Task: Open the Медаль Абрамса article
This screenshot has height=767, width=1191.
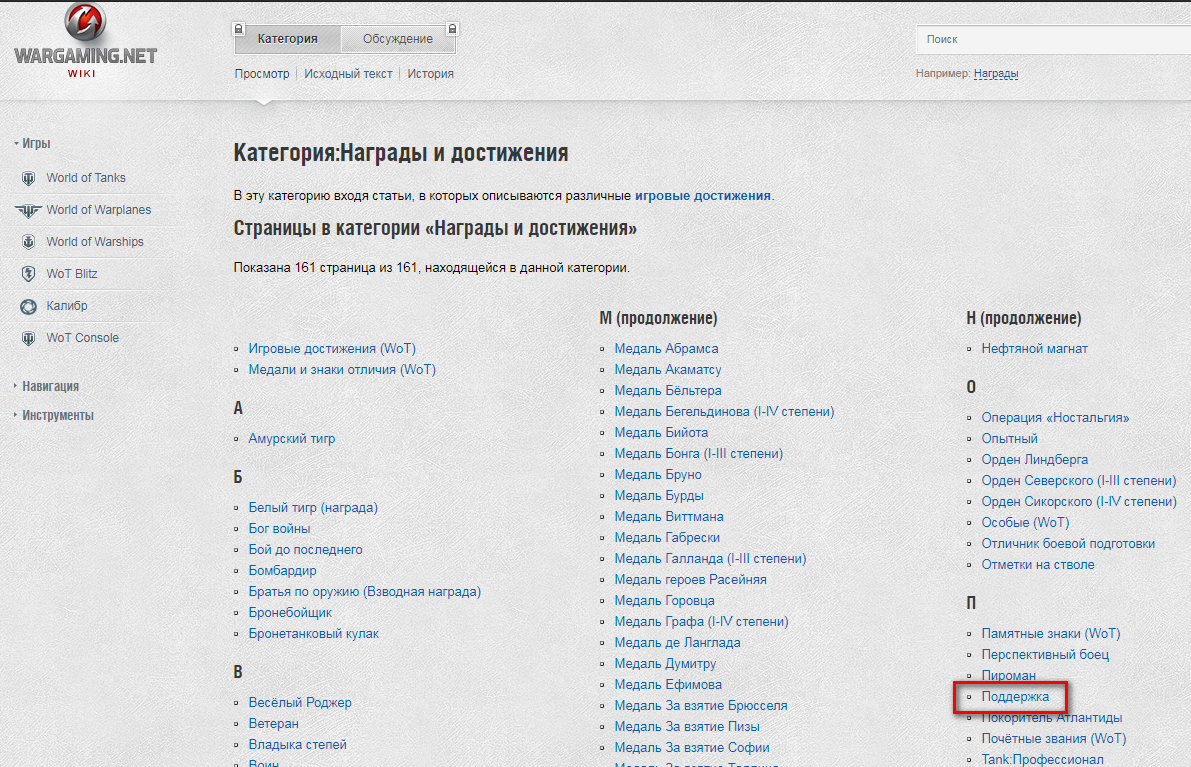Action: 666,349
